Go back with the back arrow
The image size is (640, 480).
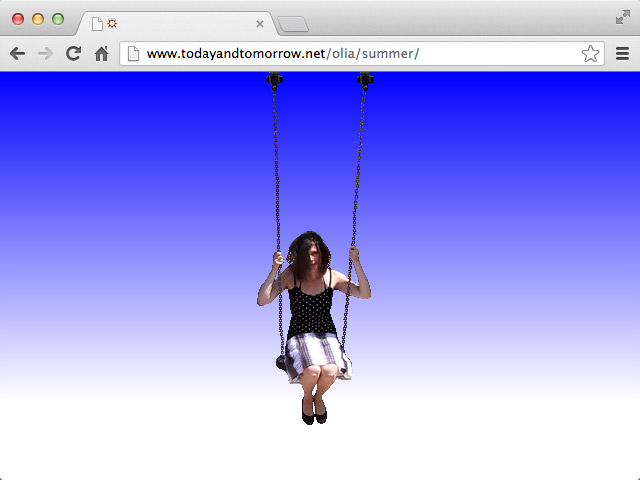[18, 53]
